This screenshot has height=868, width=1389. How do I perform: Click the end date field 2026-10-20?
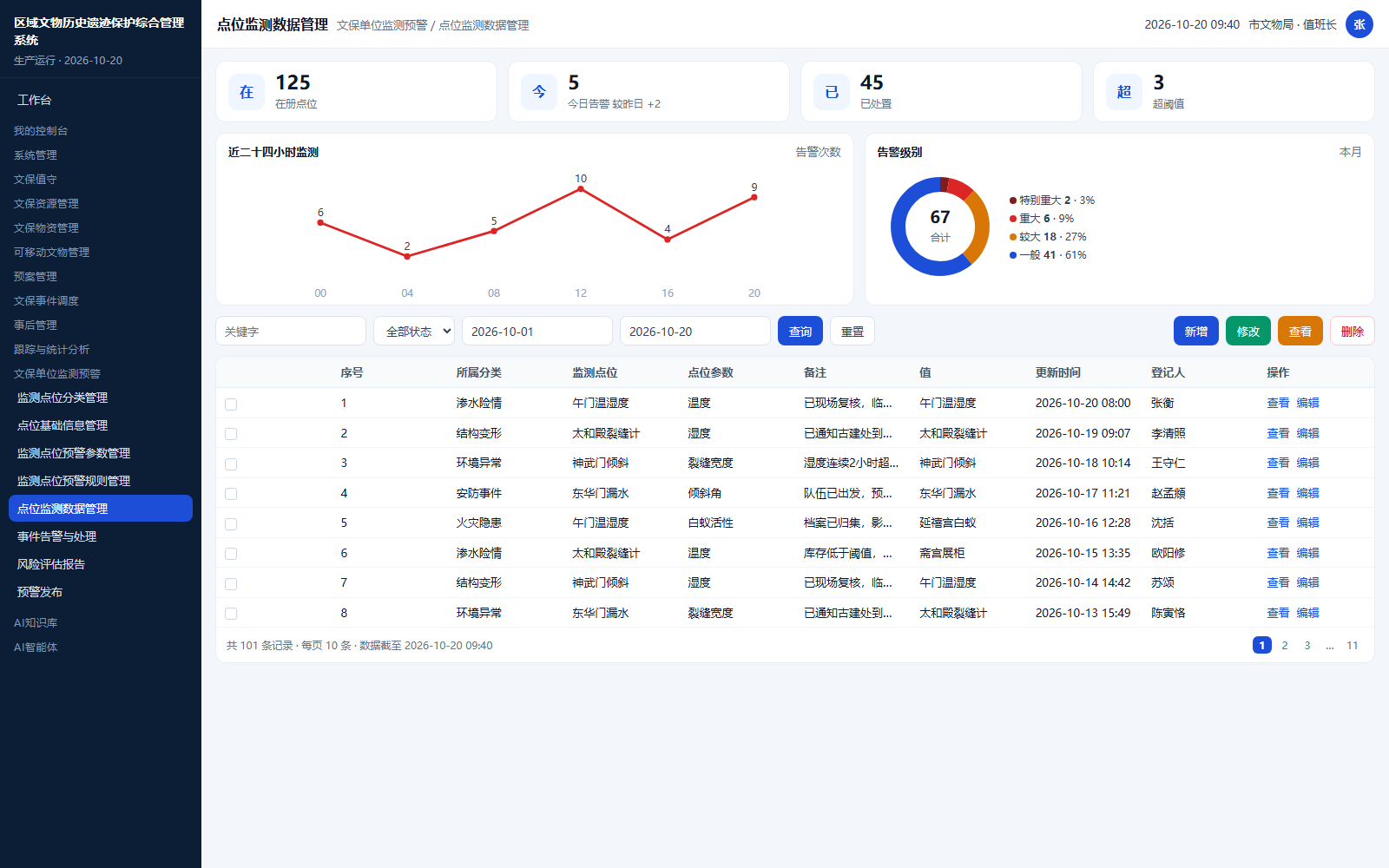695,332
